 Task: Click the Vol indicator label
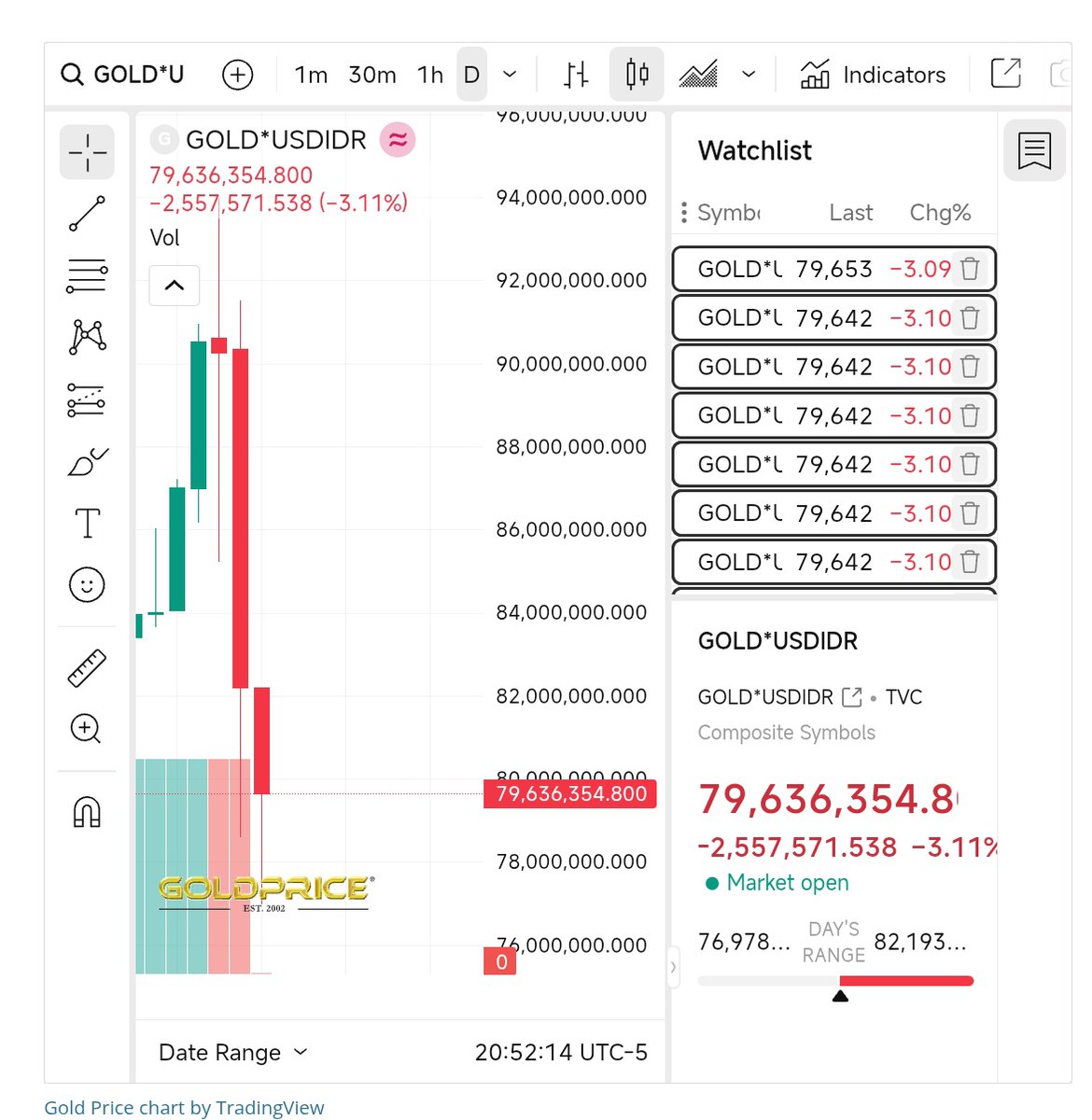[x=164, y=238]
